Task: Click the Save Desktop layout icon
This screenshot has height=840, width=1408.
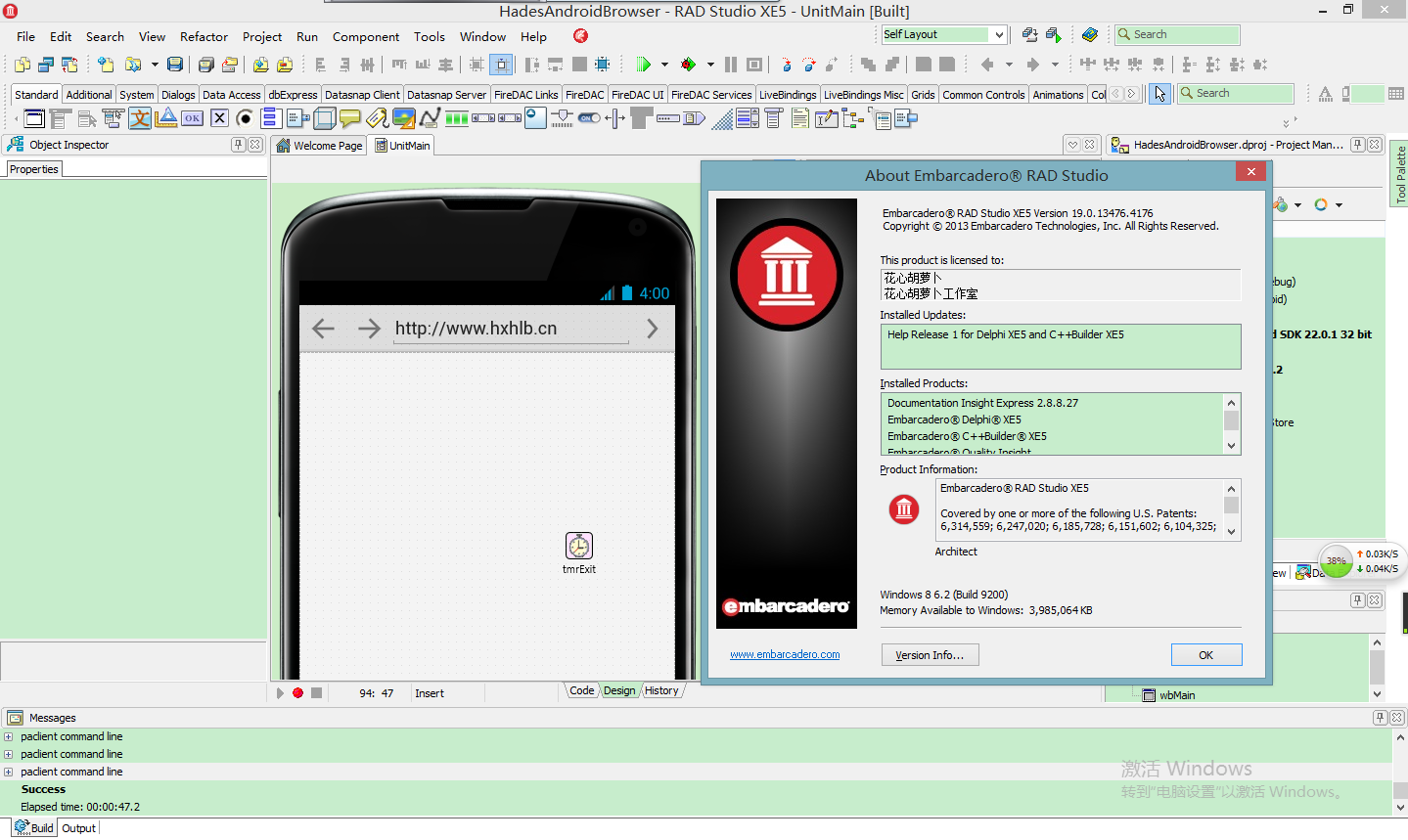Action: (x=1029, y=34)
